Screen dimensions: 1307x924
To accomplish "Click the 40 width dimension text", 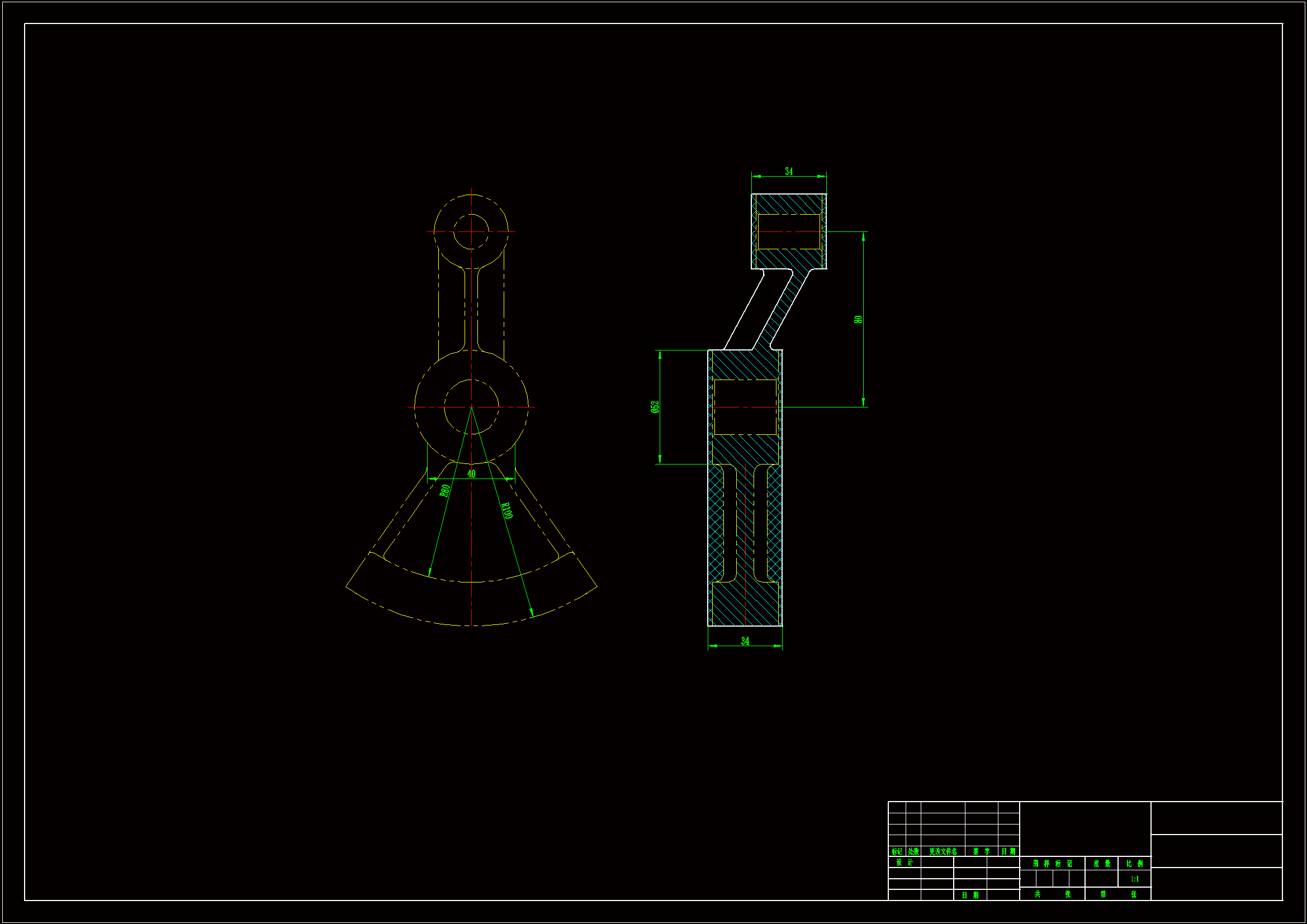I will [x=471, y=473].
